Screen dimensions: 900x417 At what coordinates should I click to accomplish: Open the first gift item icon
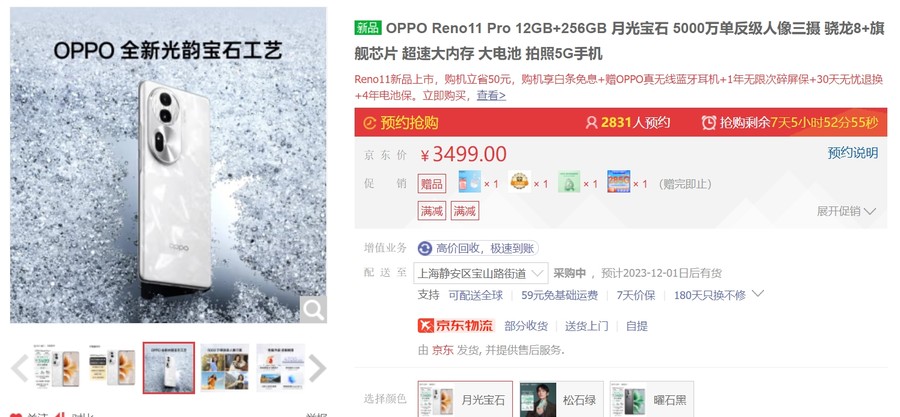[470, 182]
